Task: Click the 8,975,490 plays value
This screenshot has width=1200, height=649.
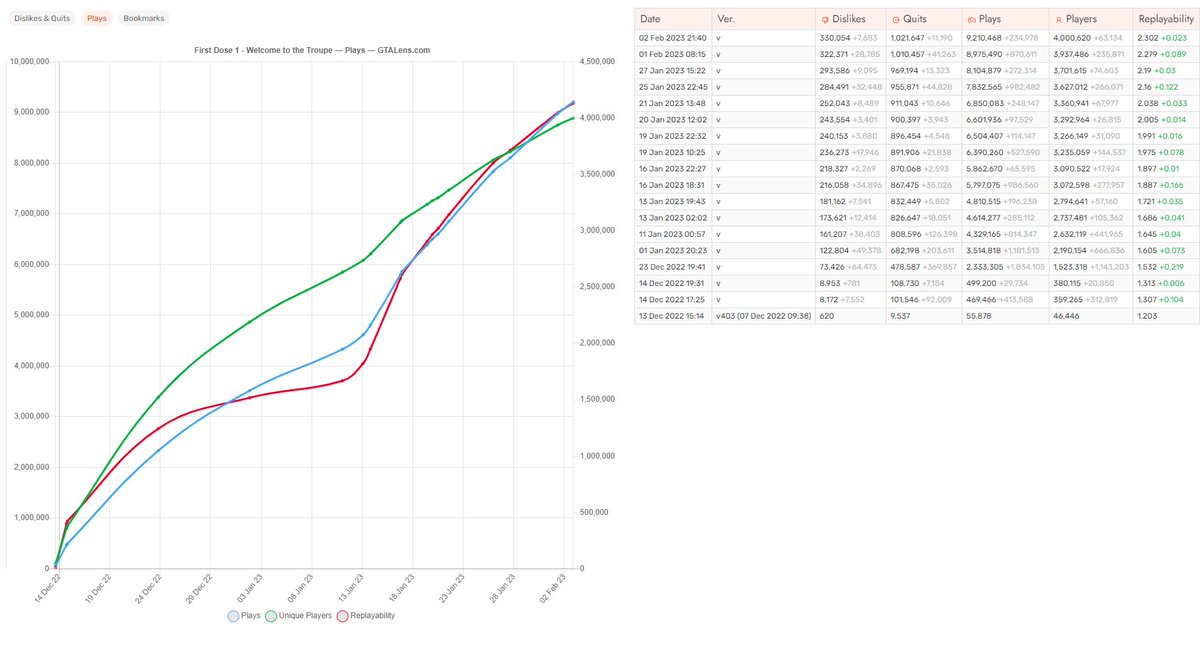Action: pos(984,54)
